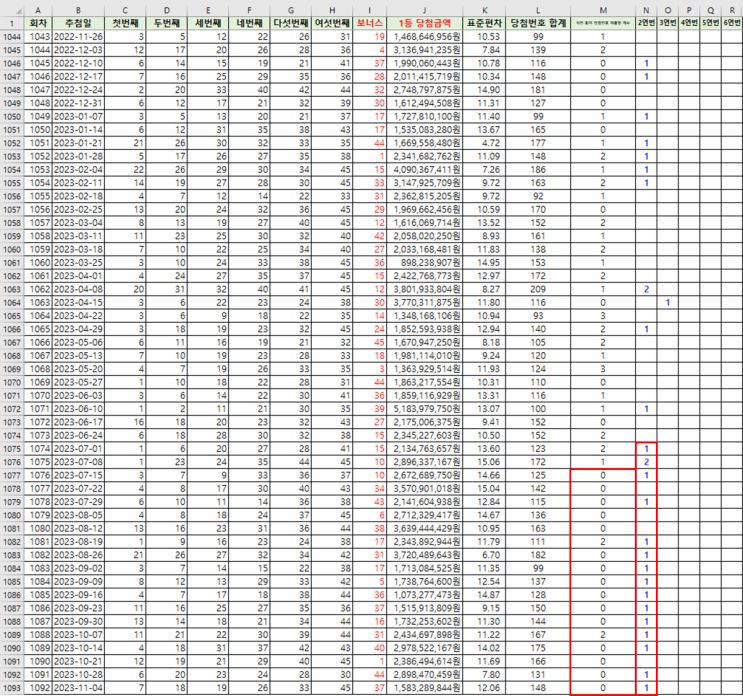Click sum value 92

[538, 196]
